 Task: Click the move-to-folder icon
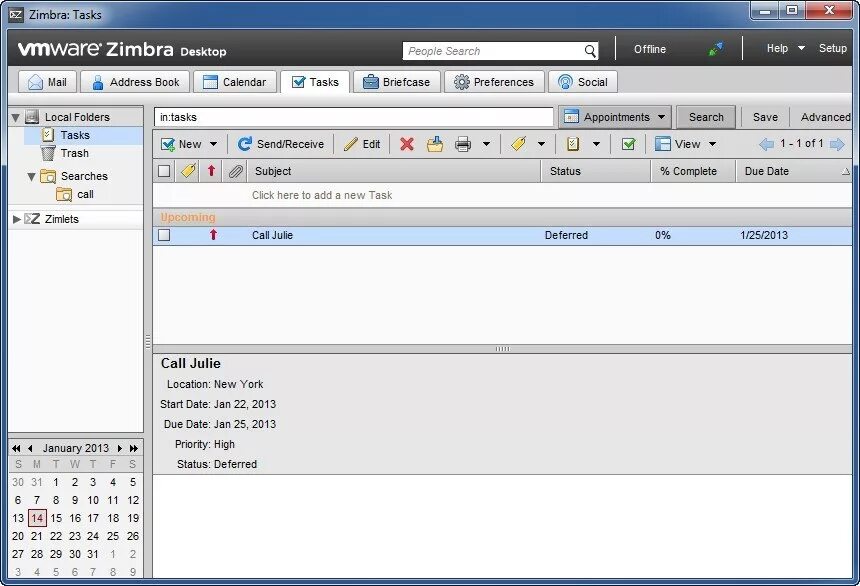pyautogui.click(x=435, y=144)
